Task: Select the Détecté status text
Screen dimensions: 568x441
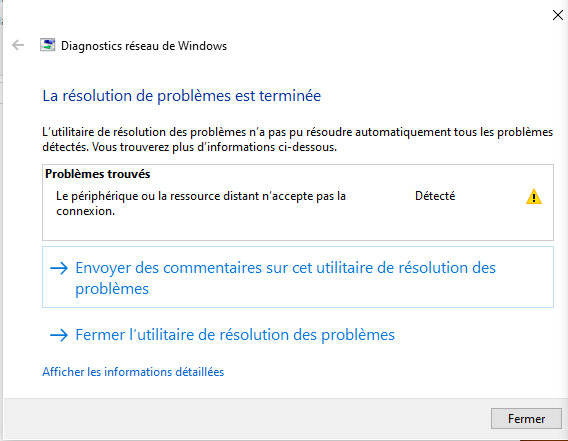Action: coord(435,196)
